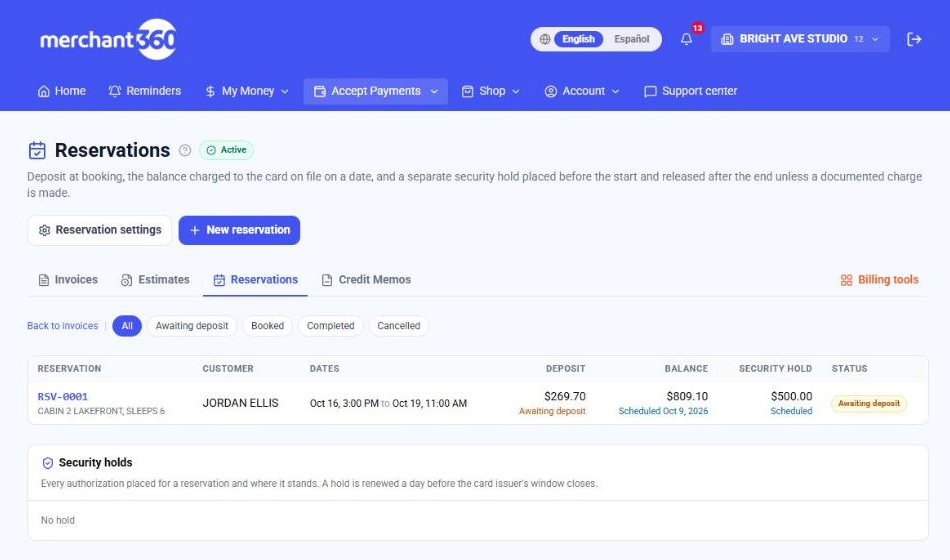Click the Reminders alarm bell icon
The width and height of the screenshot is (950, 560).
[x=115, y=92]
